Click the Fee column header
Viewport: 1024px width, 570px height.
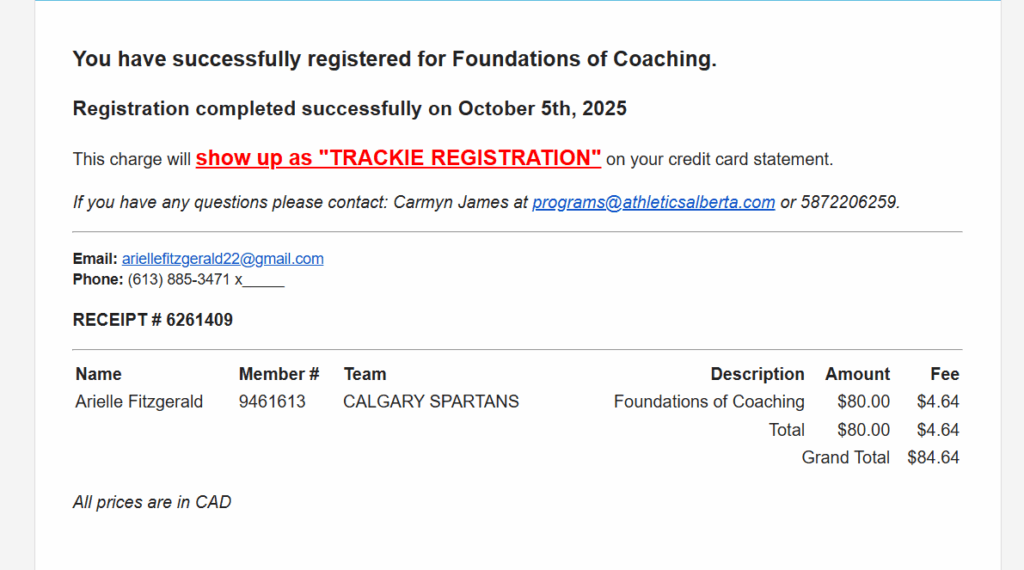944,374
